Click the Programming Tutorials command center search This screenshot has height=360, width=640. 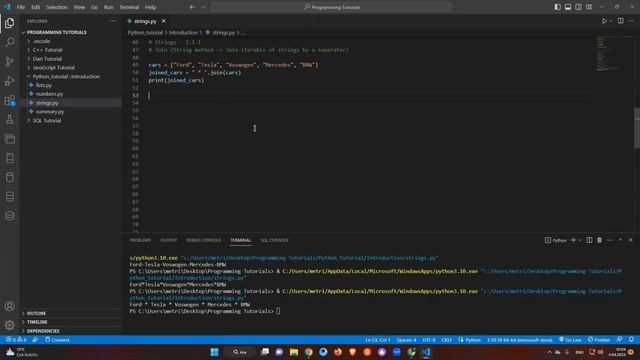332,7
